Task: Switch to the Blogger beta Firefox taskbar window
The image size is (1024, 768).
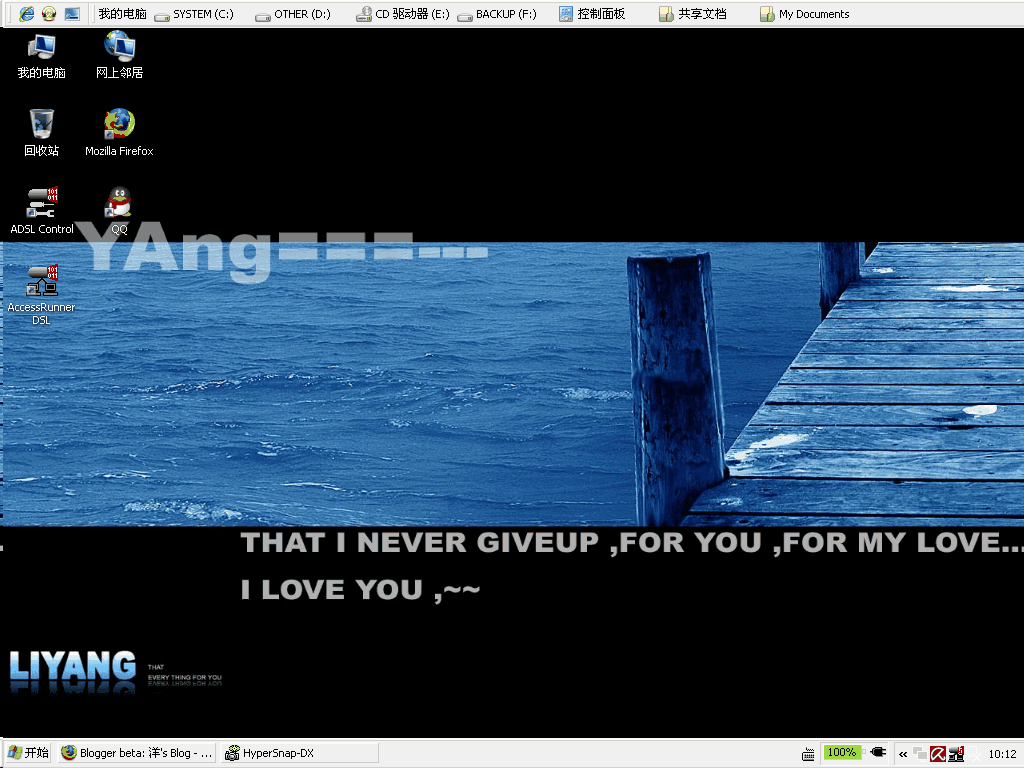Action: (136, 753)
